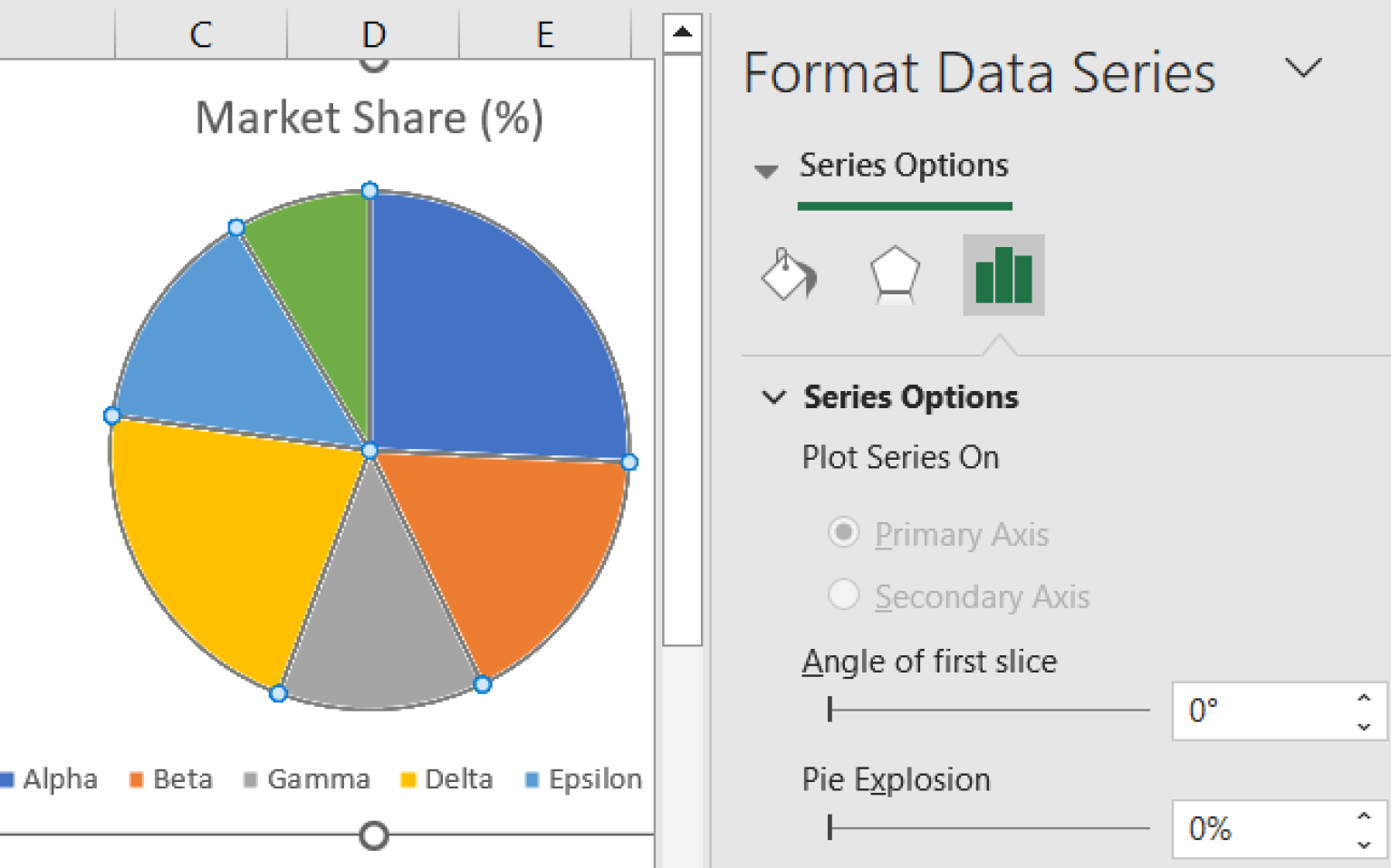Viewport: 1391px width, 868px height.
Task: Click Beta's orange legend marker
Action: pos(137,778)
